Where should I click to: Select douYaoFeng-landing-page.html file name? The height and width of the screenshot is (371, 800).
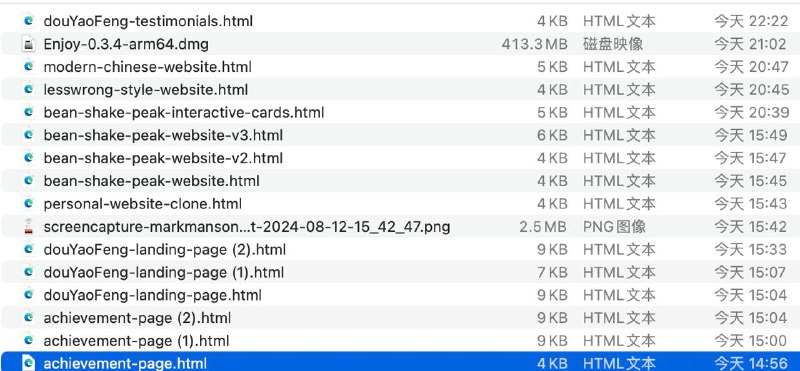(153, 295)
